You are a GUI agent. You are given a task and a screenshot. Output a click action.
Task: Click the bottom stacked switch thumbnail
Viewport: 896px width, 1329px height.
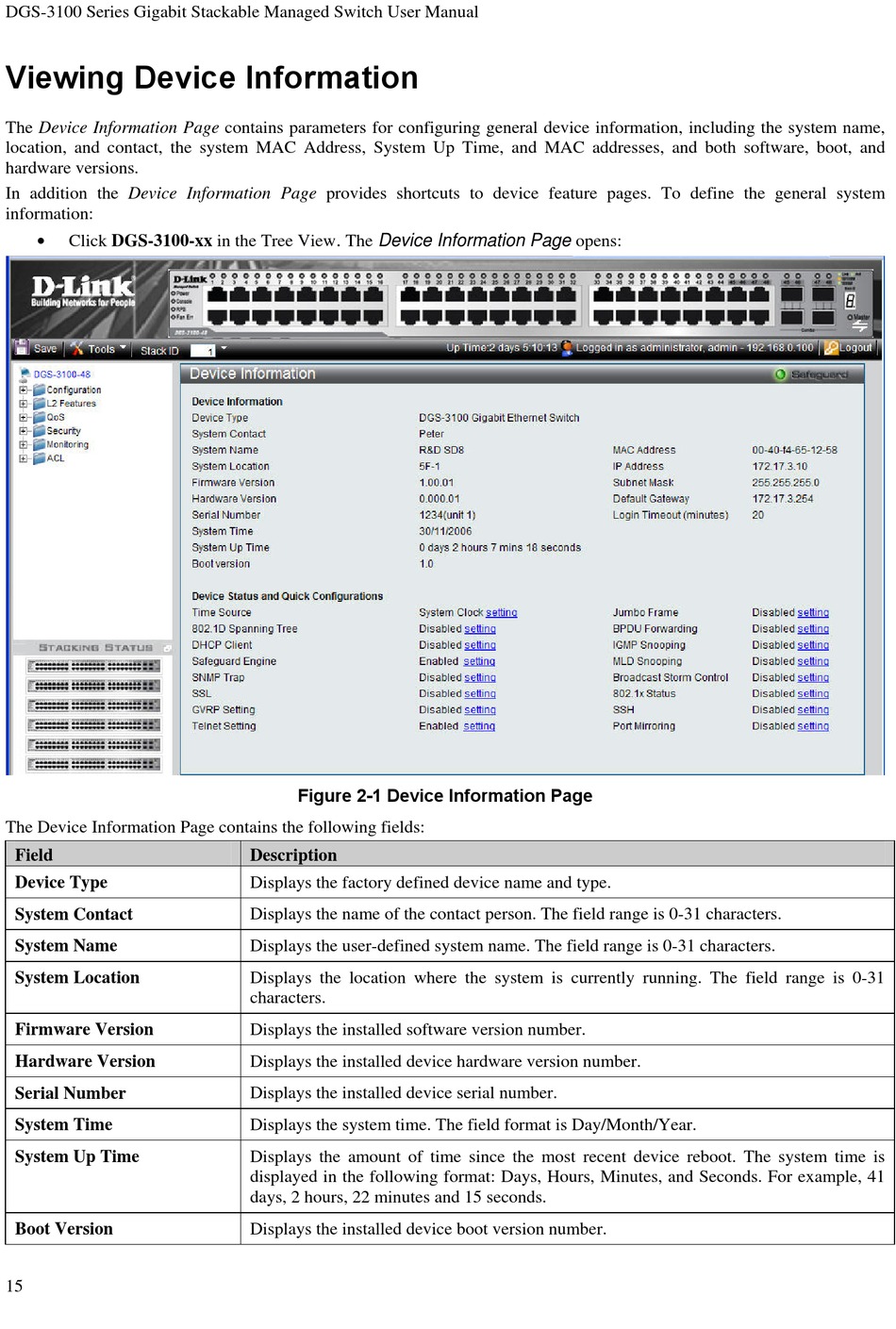[x=93, y=764]
